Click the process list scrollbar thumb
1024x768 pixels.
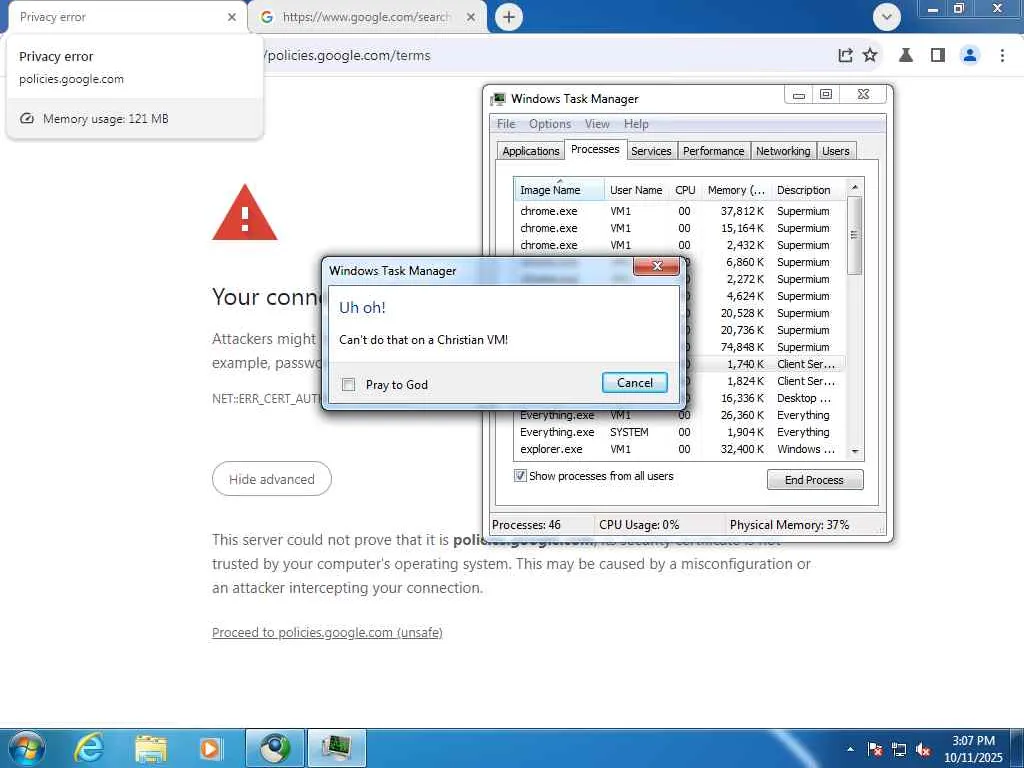(x=855, y=235)
